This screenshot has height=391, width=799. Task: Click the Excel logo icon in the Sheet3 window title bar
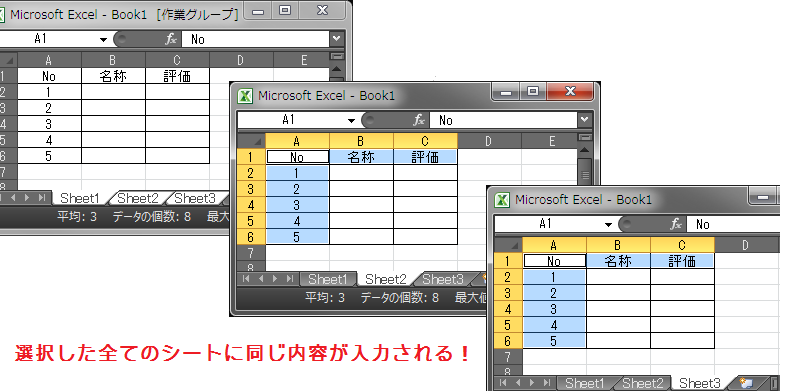tap(502, 200)
